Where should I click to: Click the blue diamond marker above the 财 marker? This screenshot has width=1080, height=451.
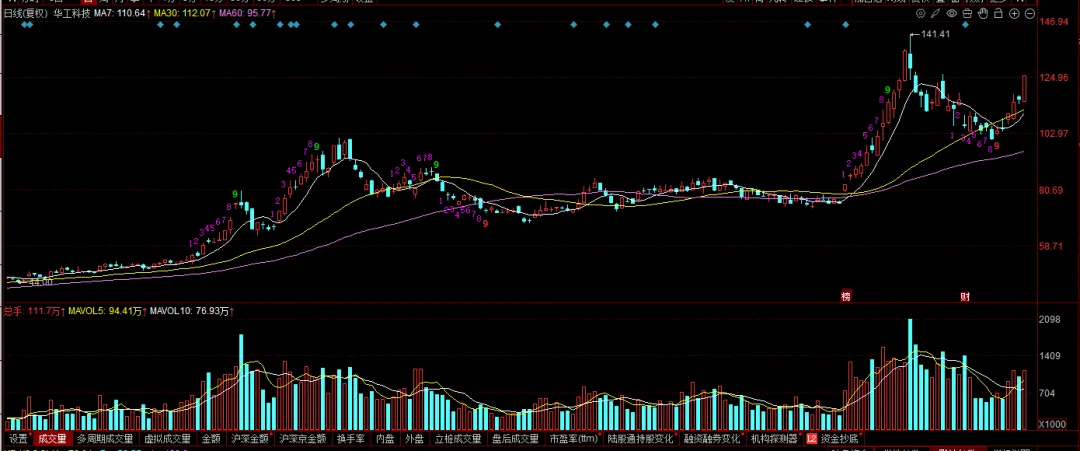coord(965,25)
